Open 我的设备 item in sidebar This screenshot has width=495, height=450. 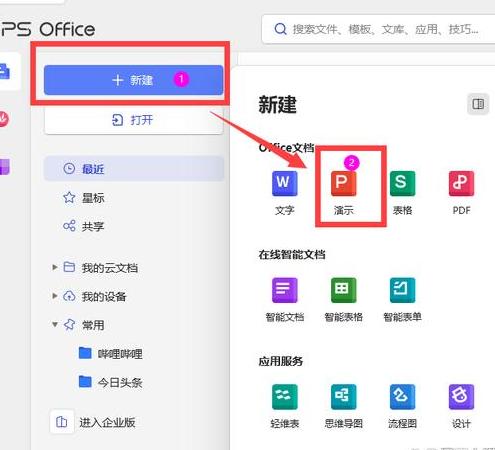click(104, 296)
